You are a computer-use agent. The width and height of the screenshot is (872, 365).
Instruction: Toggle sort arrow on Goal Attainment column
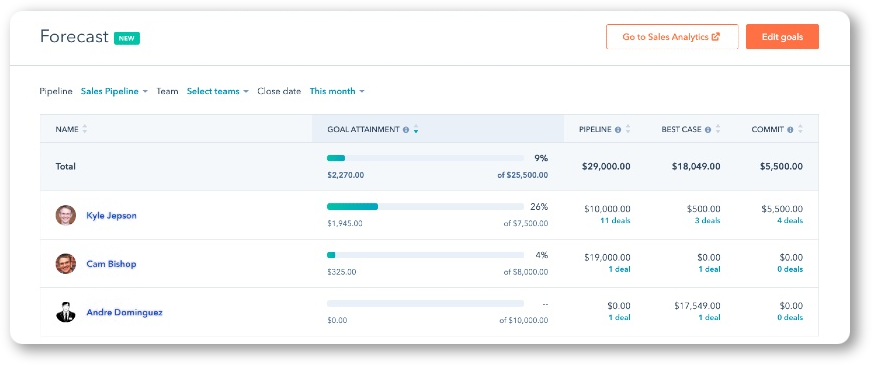coord(416,130)
